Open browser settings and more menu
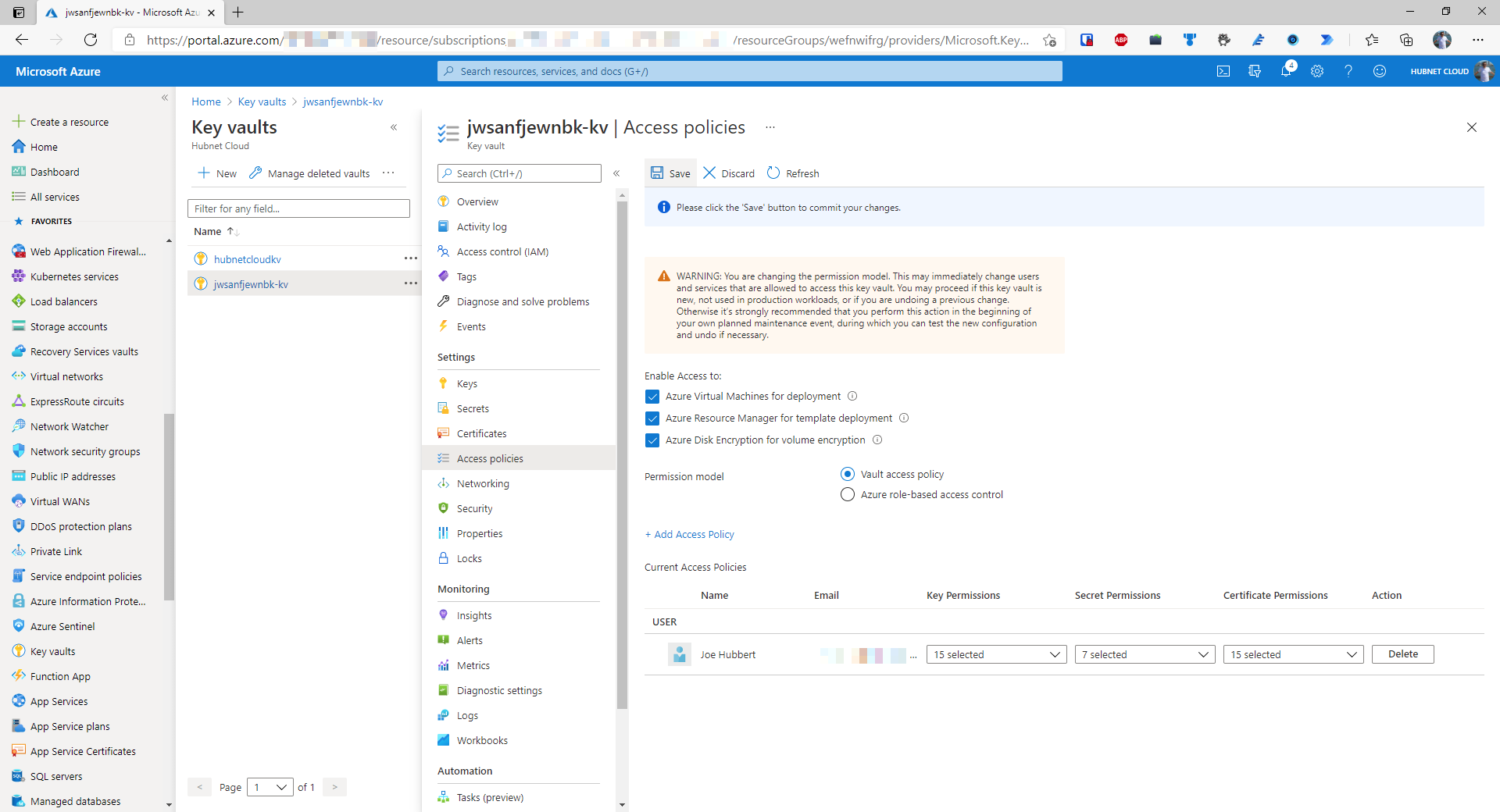 [x=1478, y=40]
